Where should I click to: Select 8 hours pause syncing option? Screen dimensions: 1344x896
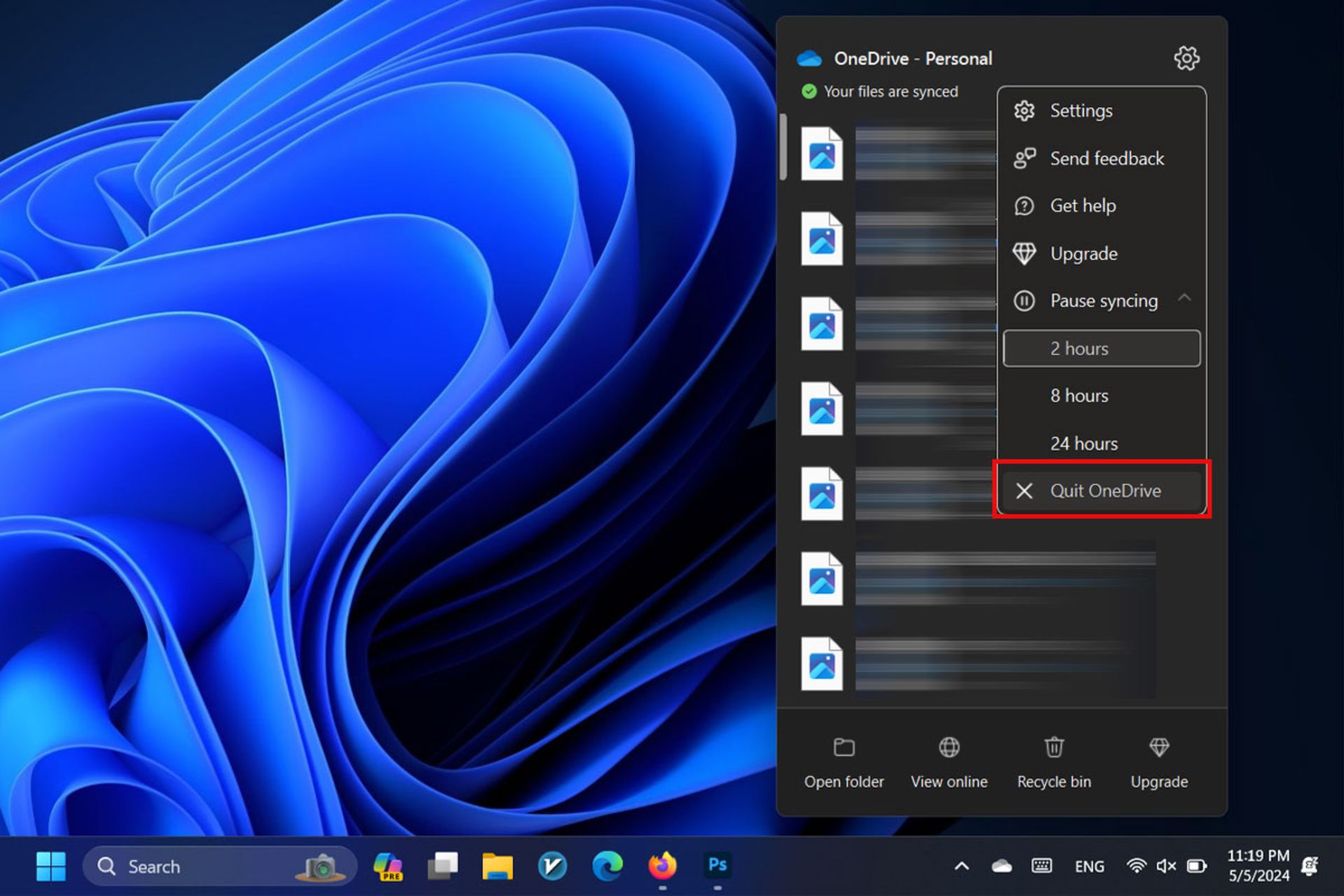tap(1079, 394)
